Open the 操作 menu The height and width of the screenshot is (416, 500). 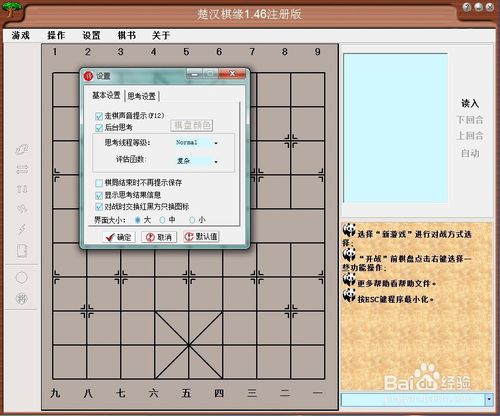[56, 35]
